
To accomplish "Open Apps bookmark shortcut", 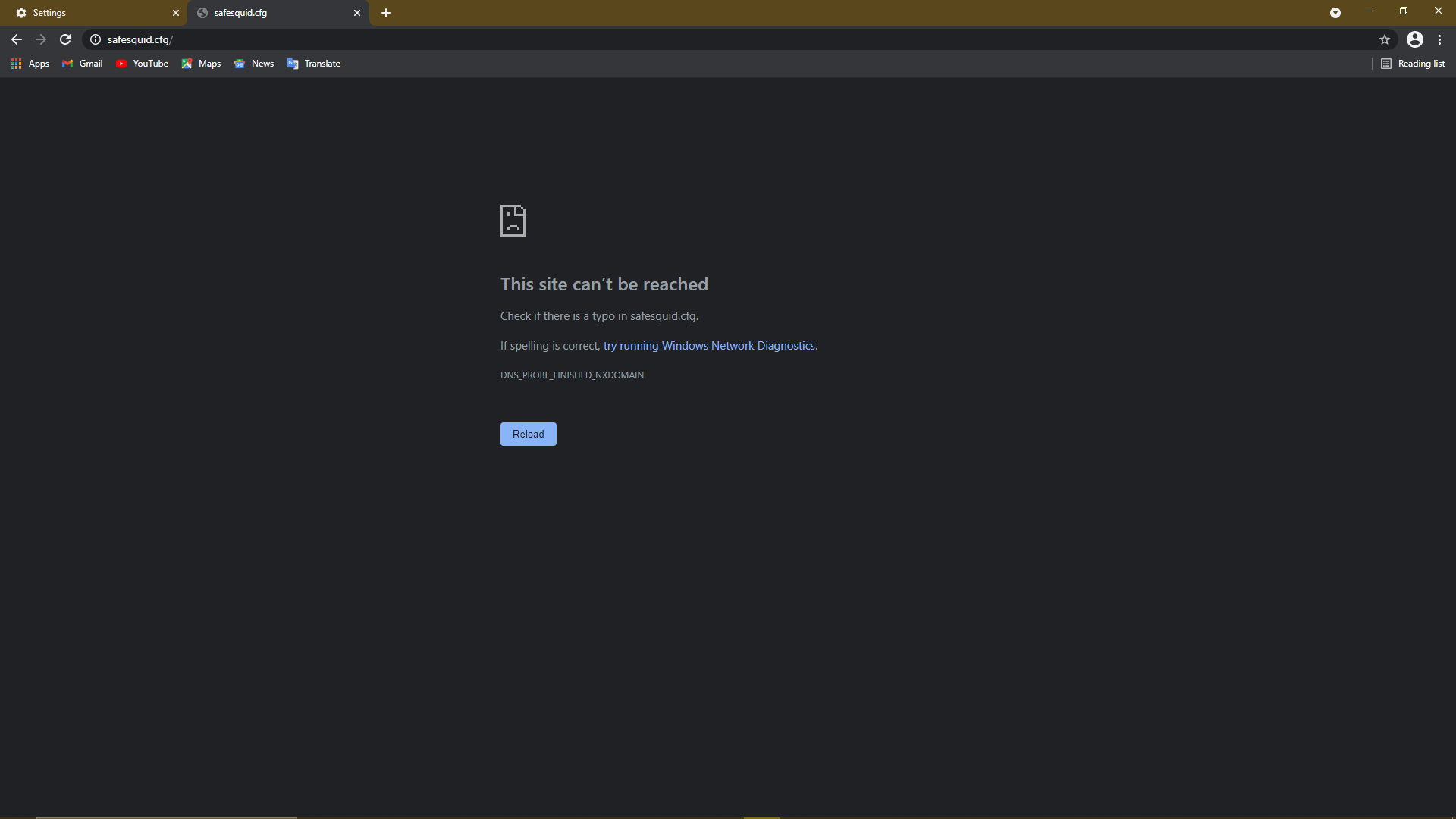I will click(30, 64).
